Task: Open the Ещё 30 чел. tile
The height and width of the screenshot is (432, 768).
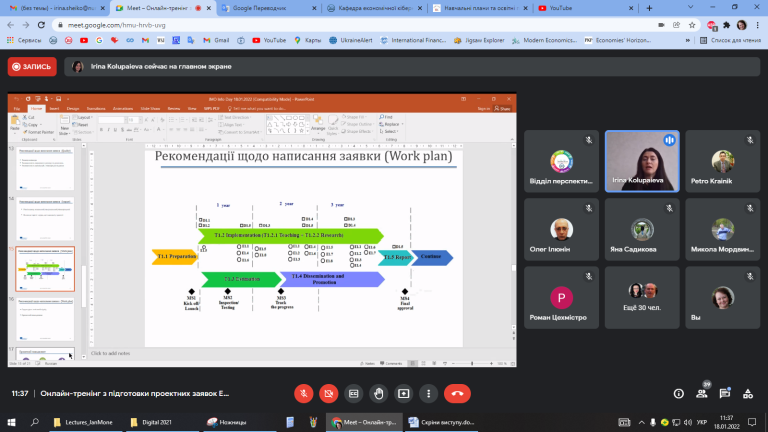Action: (642, 297)
